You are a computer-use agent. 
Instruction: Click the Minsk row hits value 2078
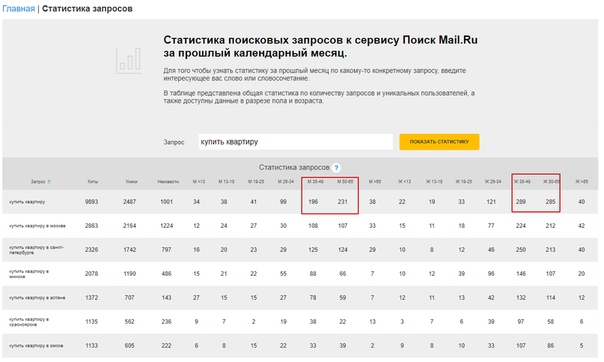pyautogui.click(x=91, y=274)
